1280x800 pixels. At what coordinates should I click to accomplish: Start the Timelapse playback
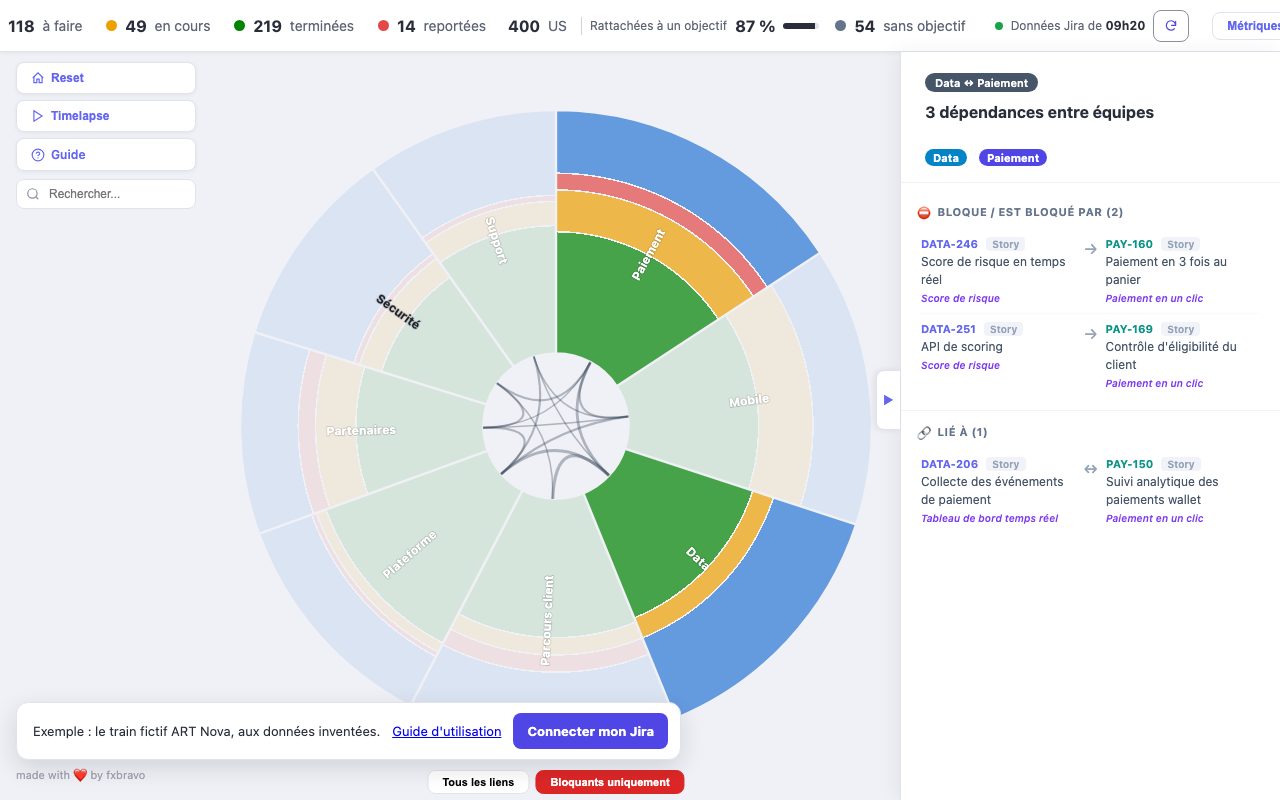coord(106,116)
